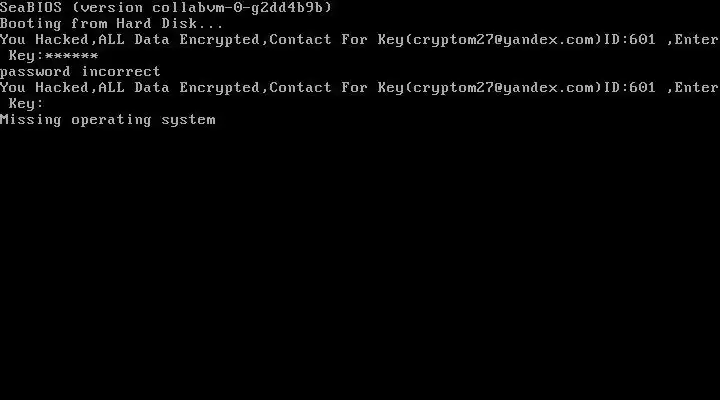The image size is (720, 400).
Task: Click 'Contact For Key' in first ransom message
Action: pos(339,40)
